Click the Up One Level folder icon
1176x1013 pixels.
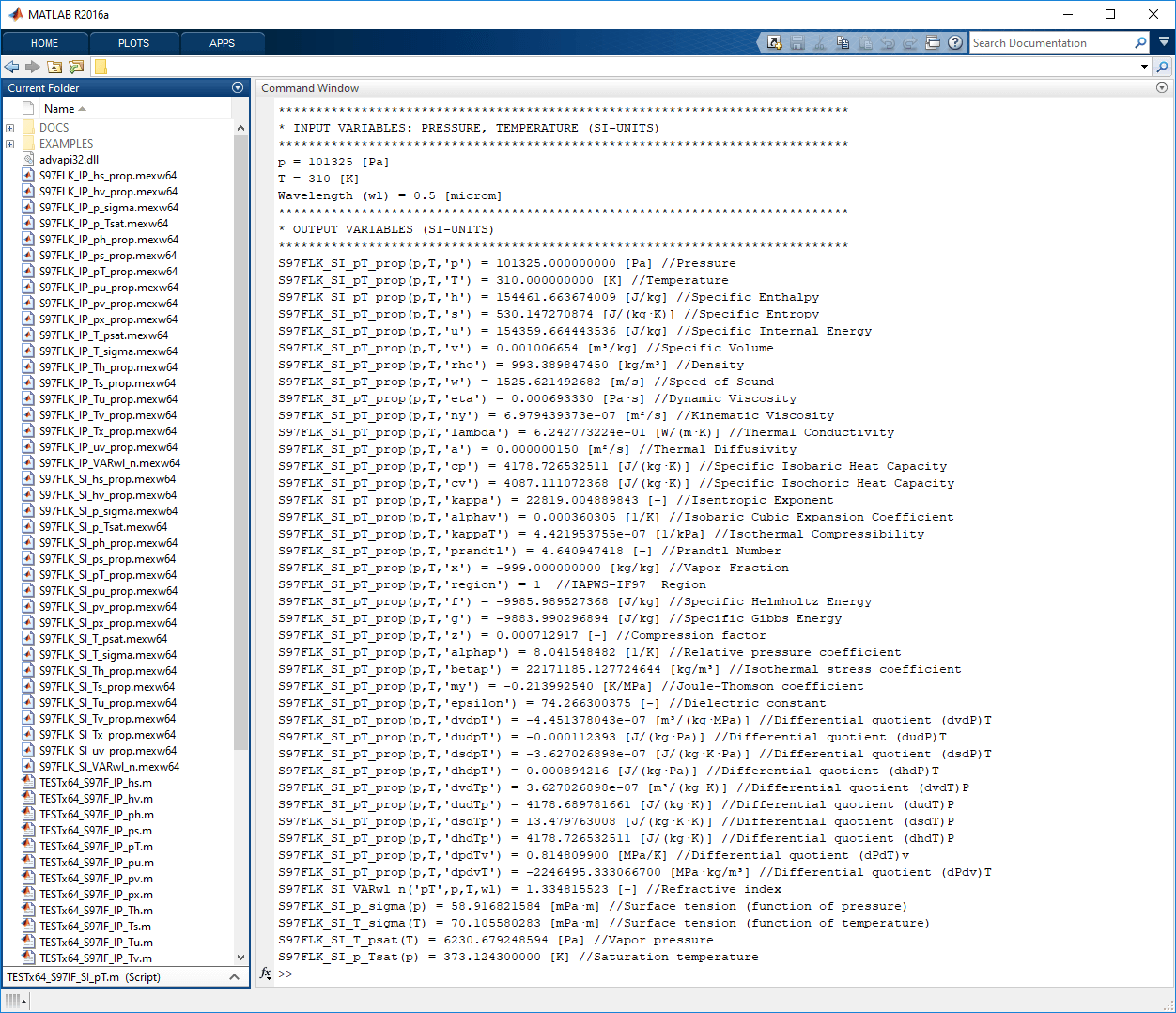point(54,68)
